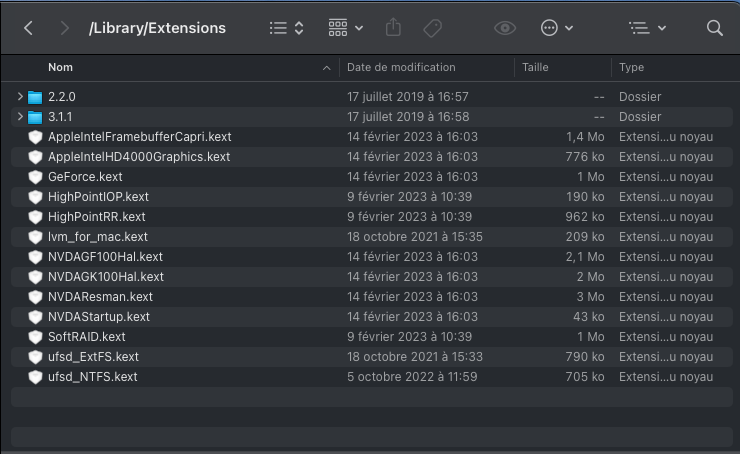740x454 pixels.
Task: Expand the 2.2.0 folder disclosure arrow
Action: (x=20, y=96)
